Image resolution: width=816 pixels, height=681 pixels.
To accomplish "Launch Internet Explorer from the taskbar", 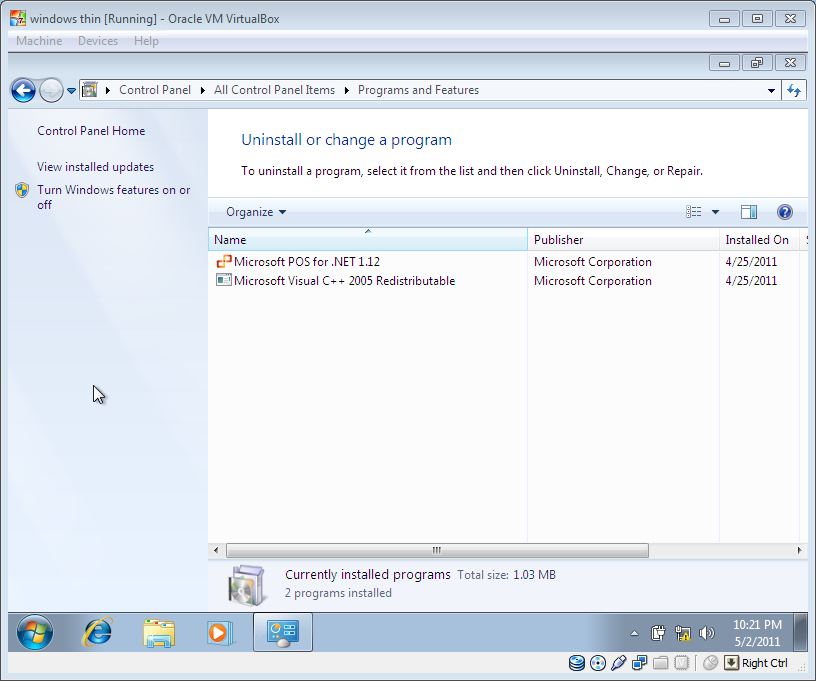I will 97,632.
